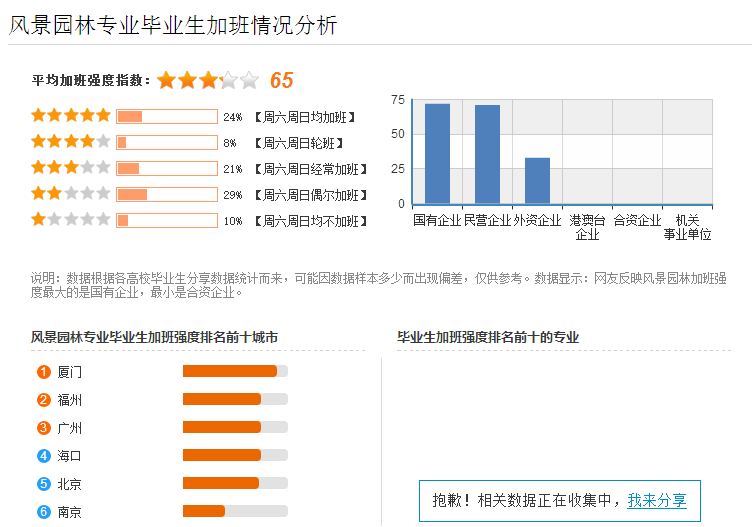754x527 pixels.
Task: Click the rank 4 badge for 海口
Action: point(44,455)
